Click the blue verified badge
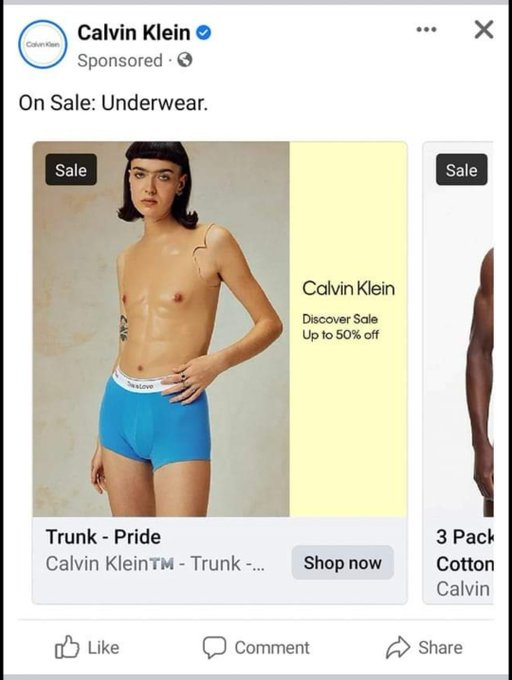This screenshot has height=680, width=512. click(204, 33)
